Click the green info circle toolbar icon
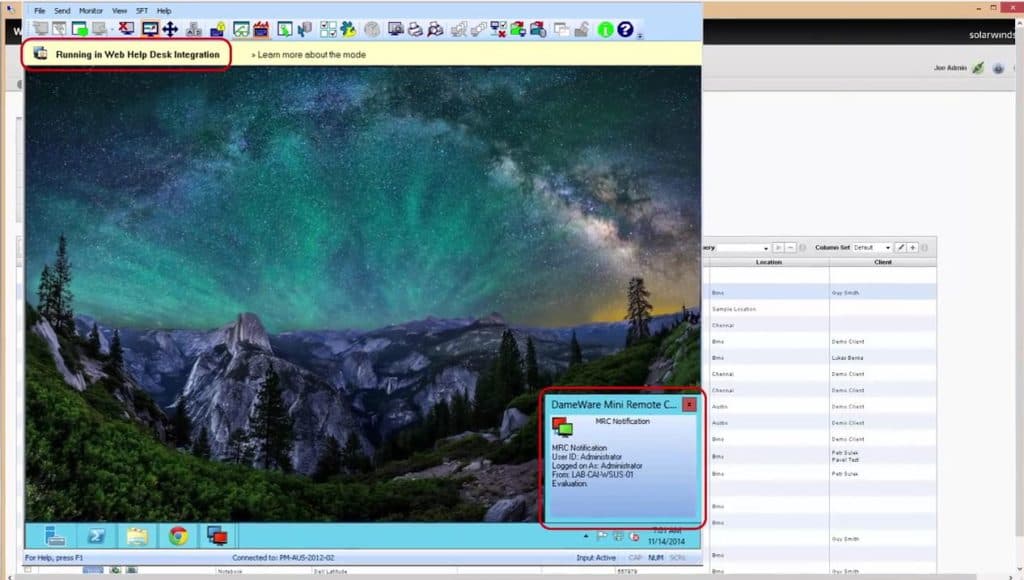Screen dimensions: 1024x580 [x=605, y=29]
